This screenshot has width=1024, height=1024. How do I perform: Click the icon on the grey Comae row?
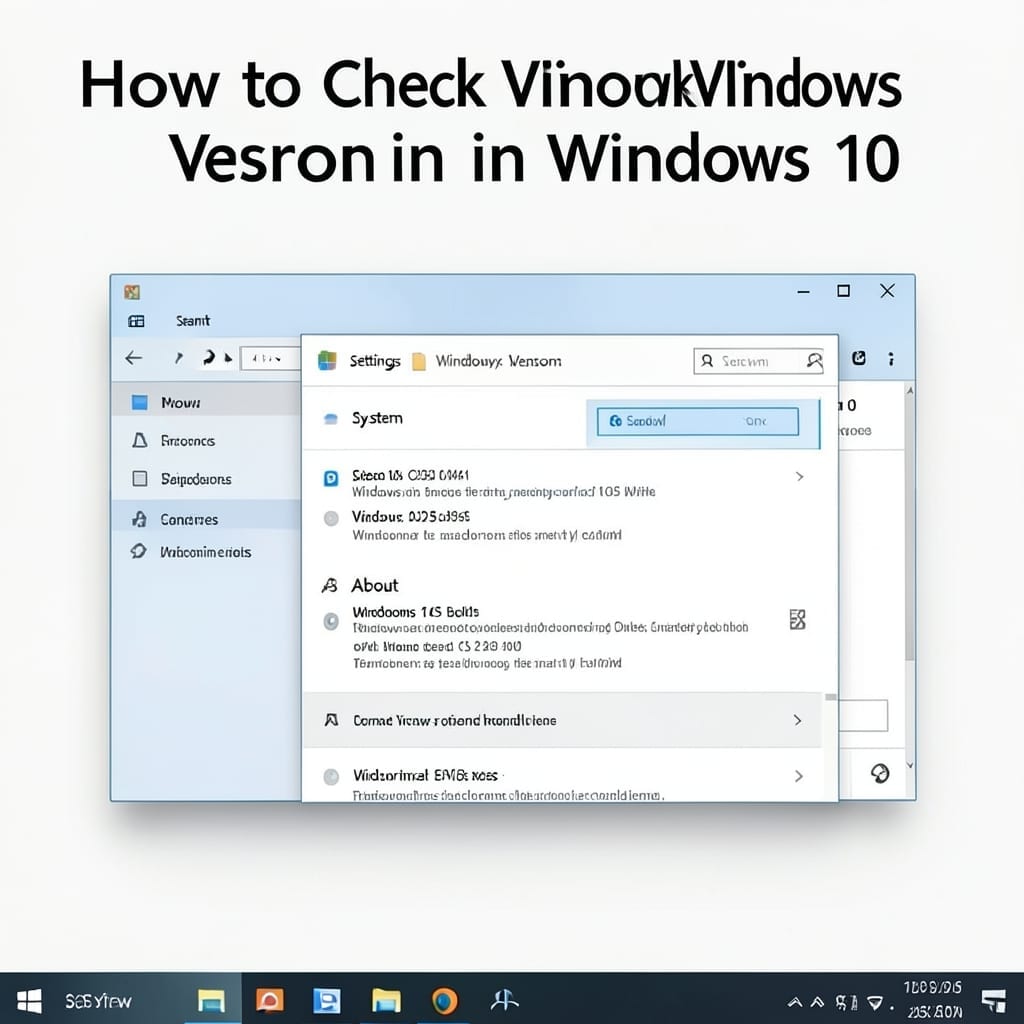(x=331, y=720)
